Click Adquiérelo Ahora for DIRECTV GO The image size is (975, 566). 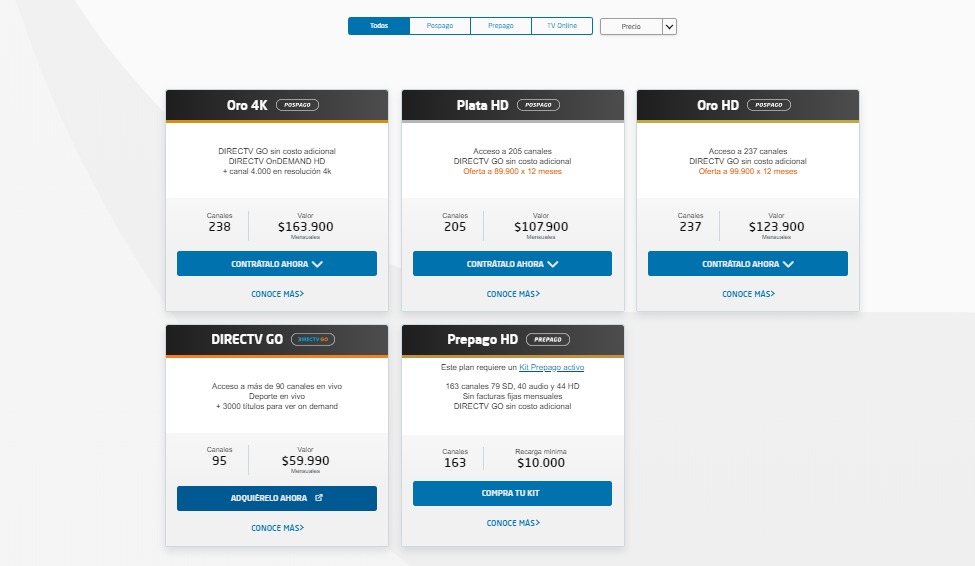coord(277,498)
